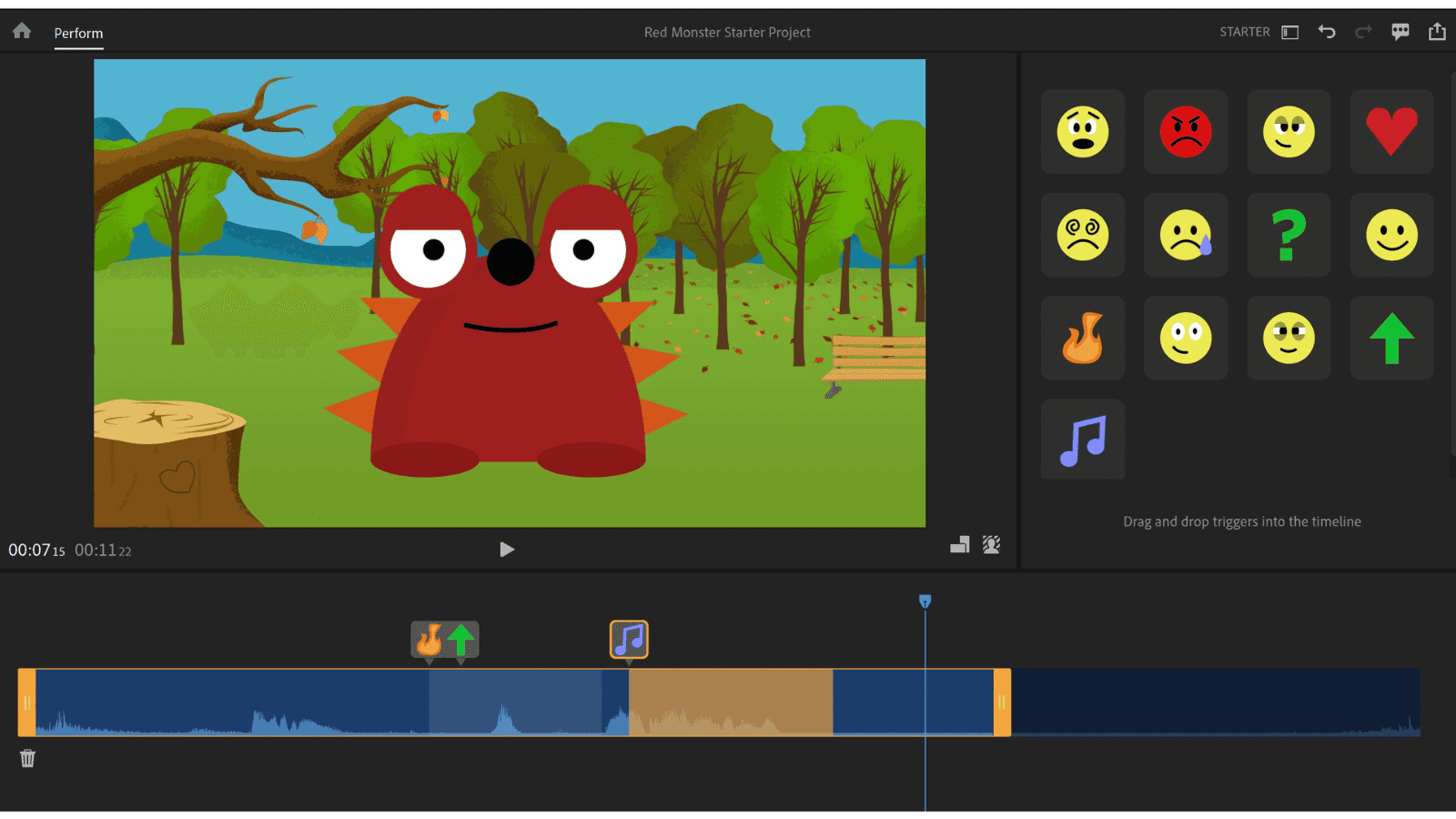Viewport: 1456px width, 819px height.
Task: Open the STARTER mode selector
Action: pos(1244,31)
